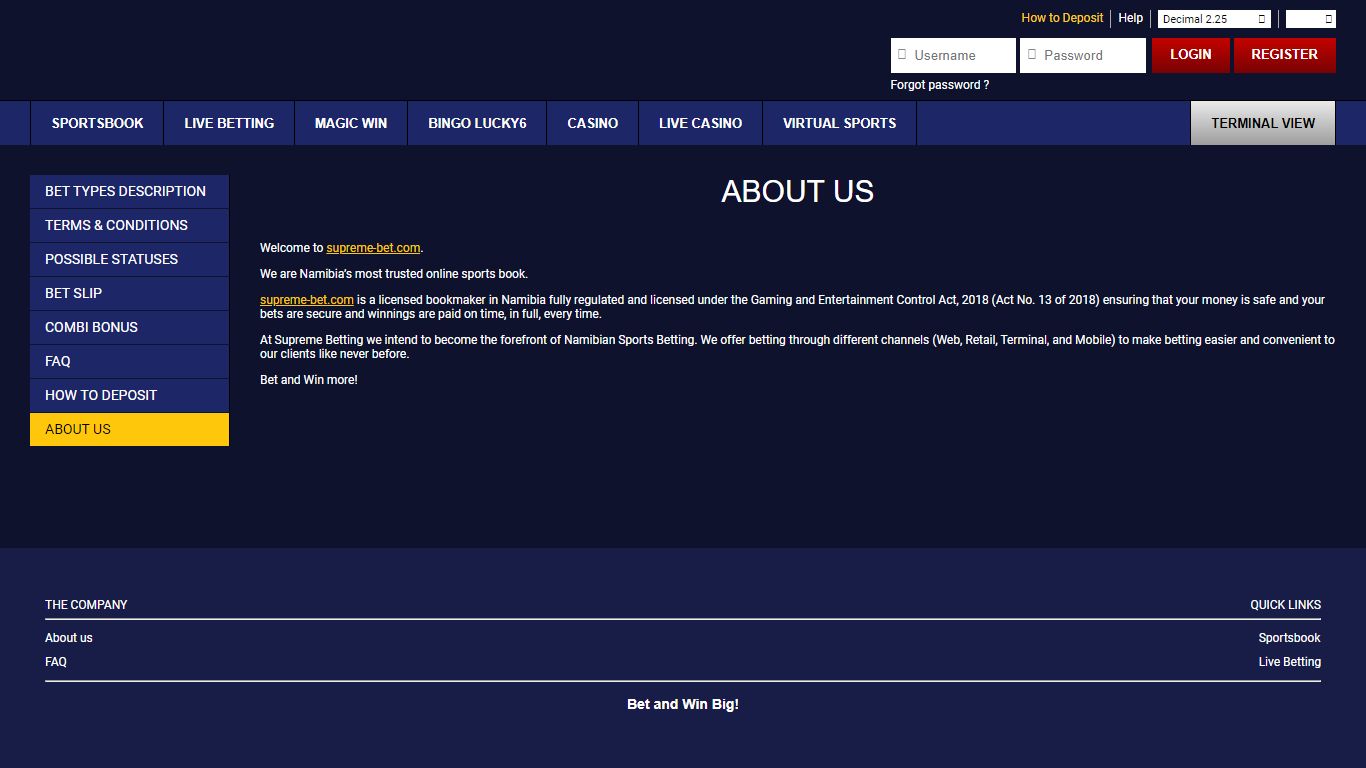Open the CASINO tab
The image size is (1366, 768).
click(593, 123)
